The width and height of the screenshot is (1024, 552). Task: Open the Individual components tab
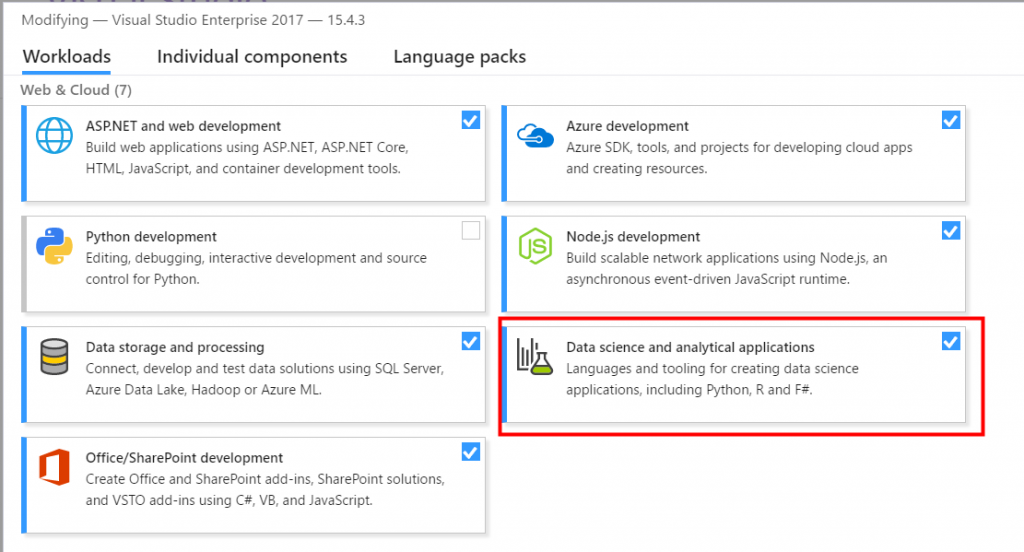coord(252,57)
